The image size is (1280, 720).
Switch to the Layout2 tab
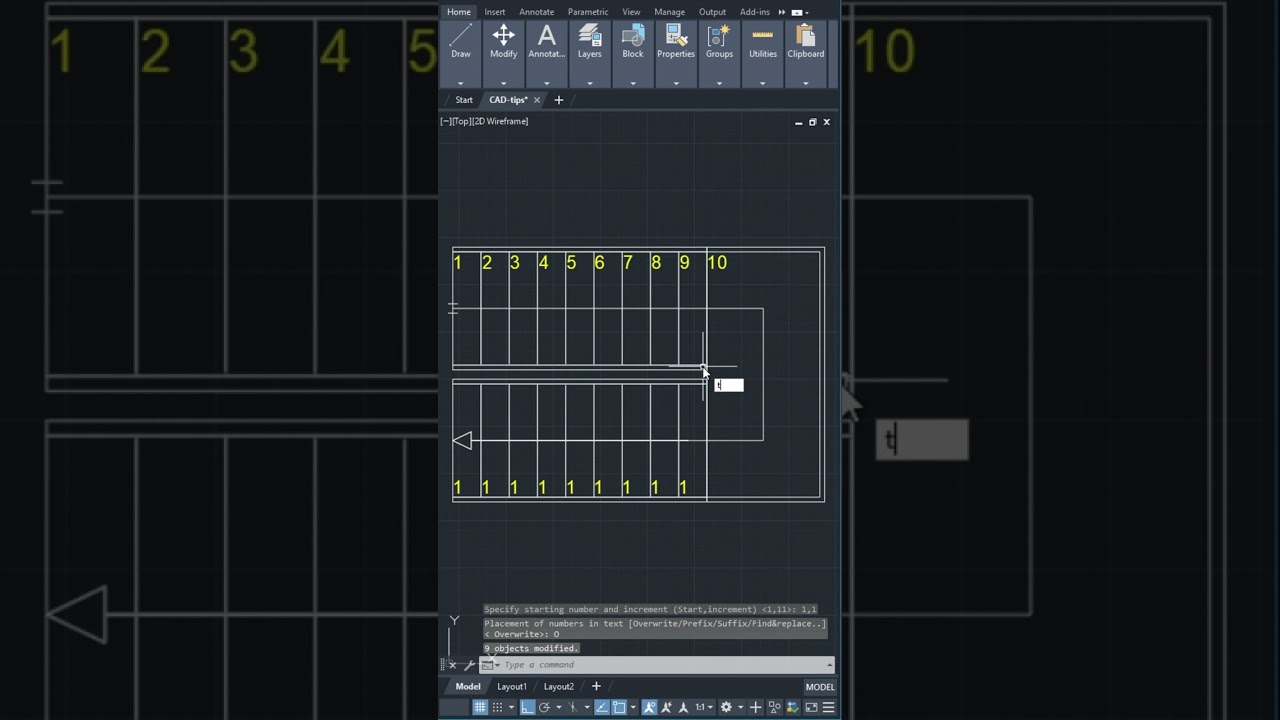coord(558,687)
